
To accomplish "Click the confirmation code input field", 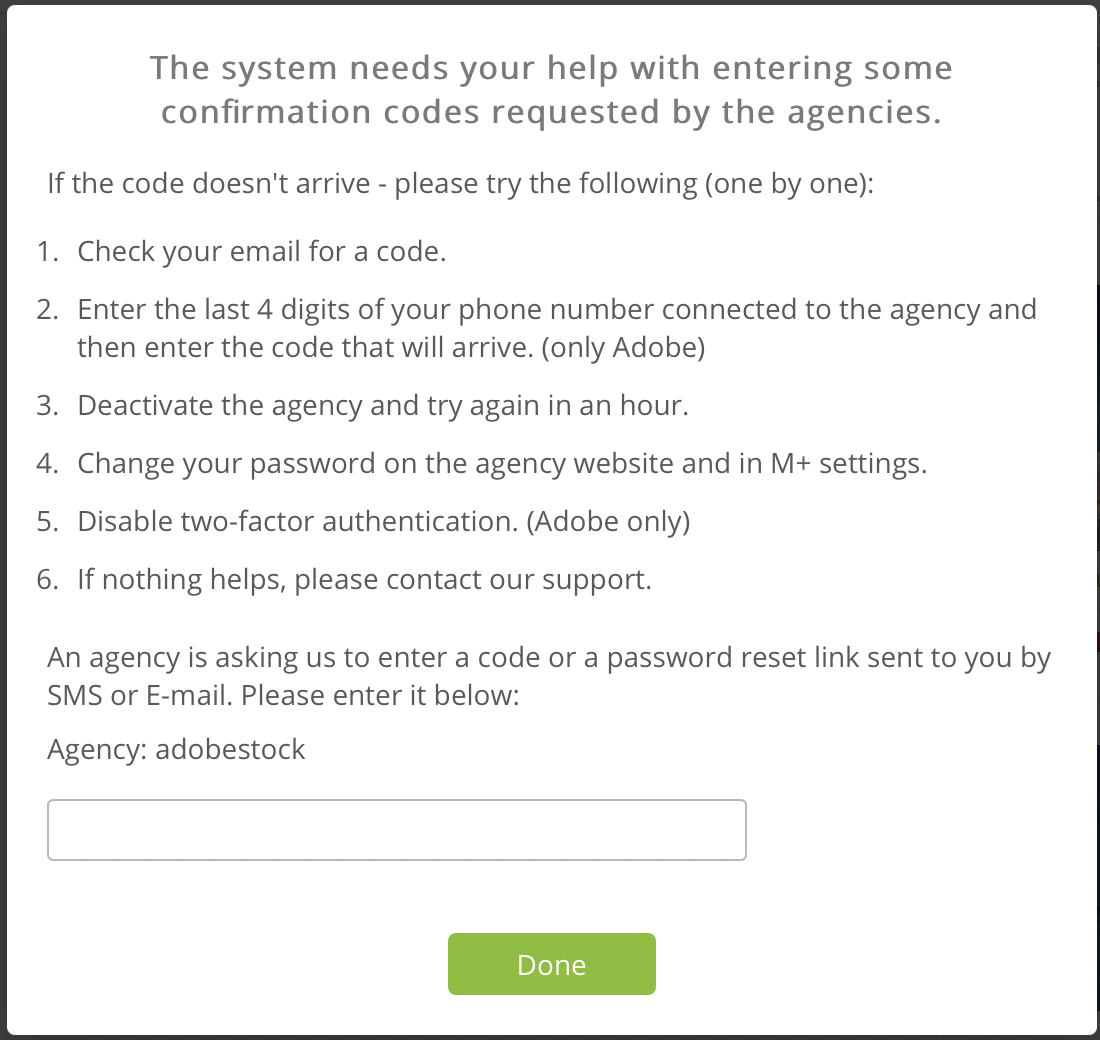I will (x=396, y=830).
